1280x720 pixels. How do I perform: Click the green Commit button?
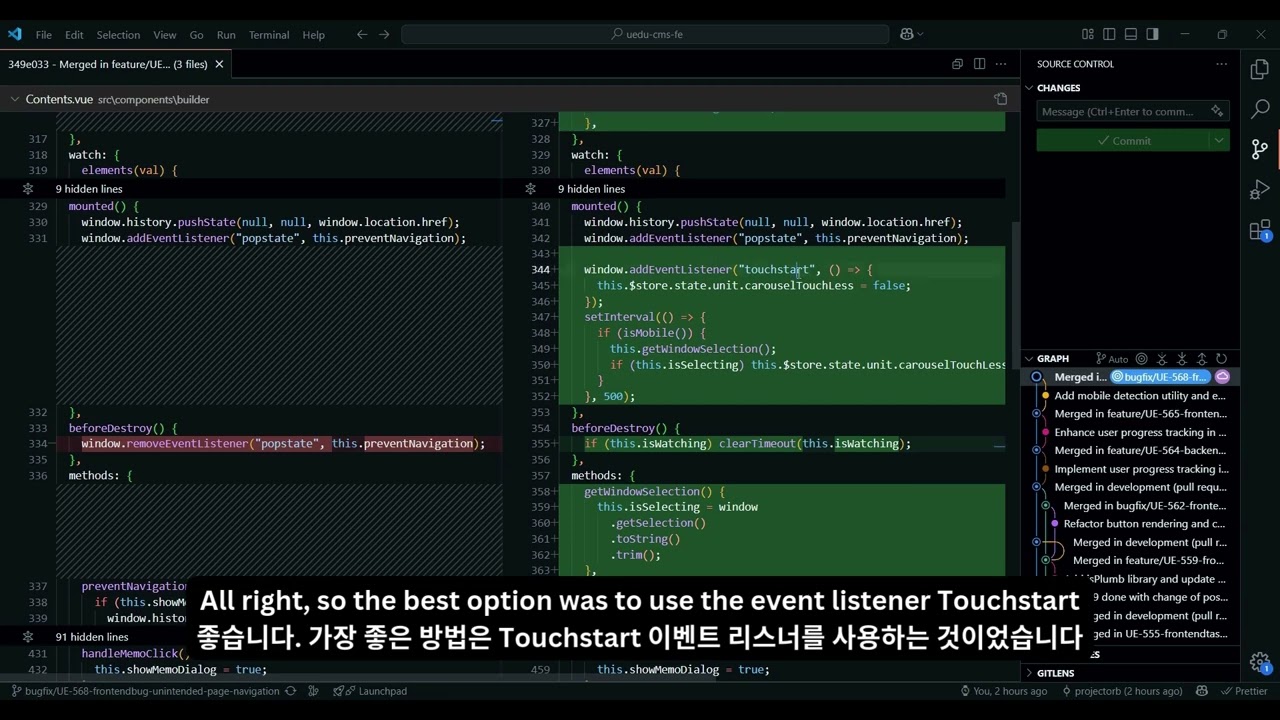pyautogui.click(x=1122, y=141)
